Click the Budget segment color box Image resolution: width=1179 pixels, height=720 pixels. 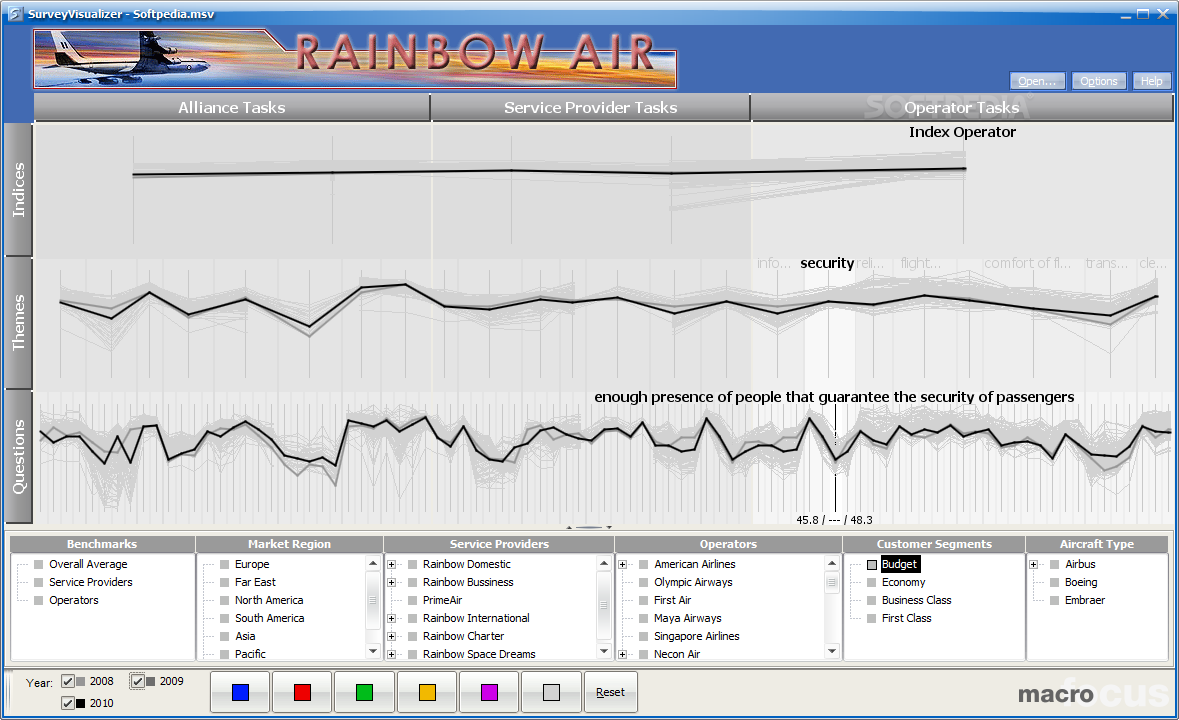[872, 564]
